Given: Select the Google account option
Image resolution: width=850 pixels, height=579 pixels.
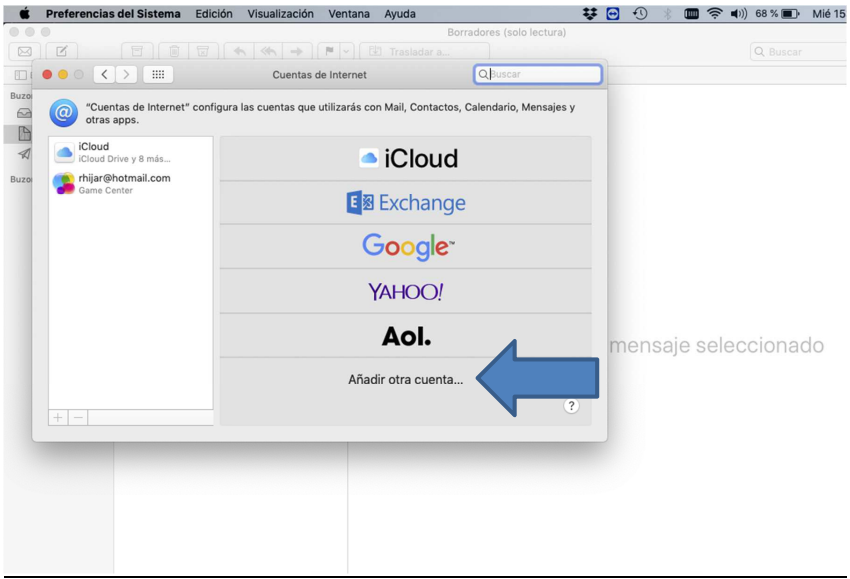Looking at the screenshot, I should [x=406, y=247].
